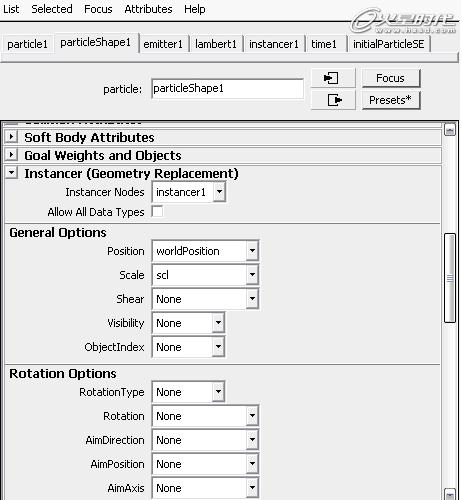Click the go to output connection icon
The width and height of the screenshot is (462, 500).
tap(333, 100)
